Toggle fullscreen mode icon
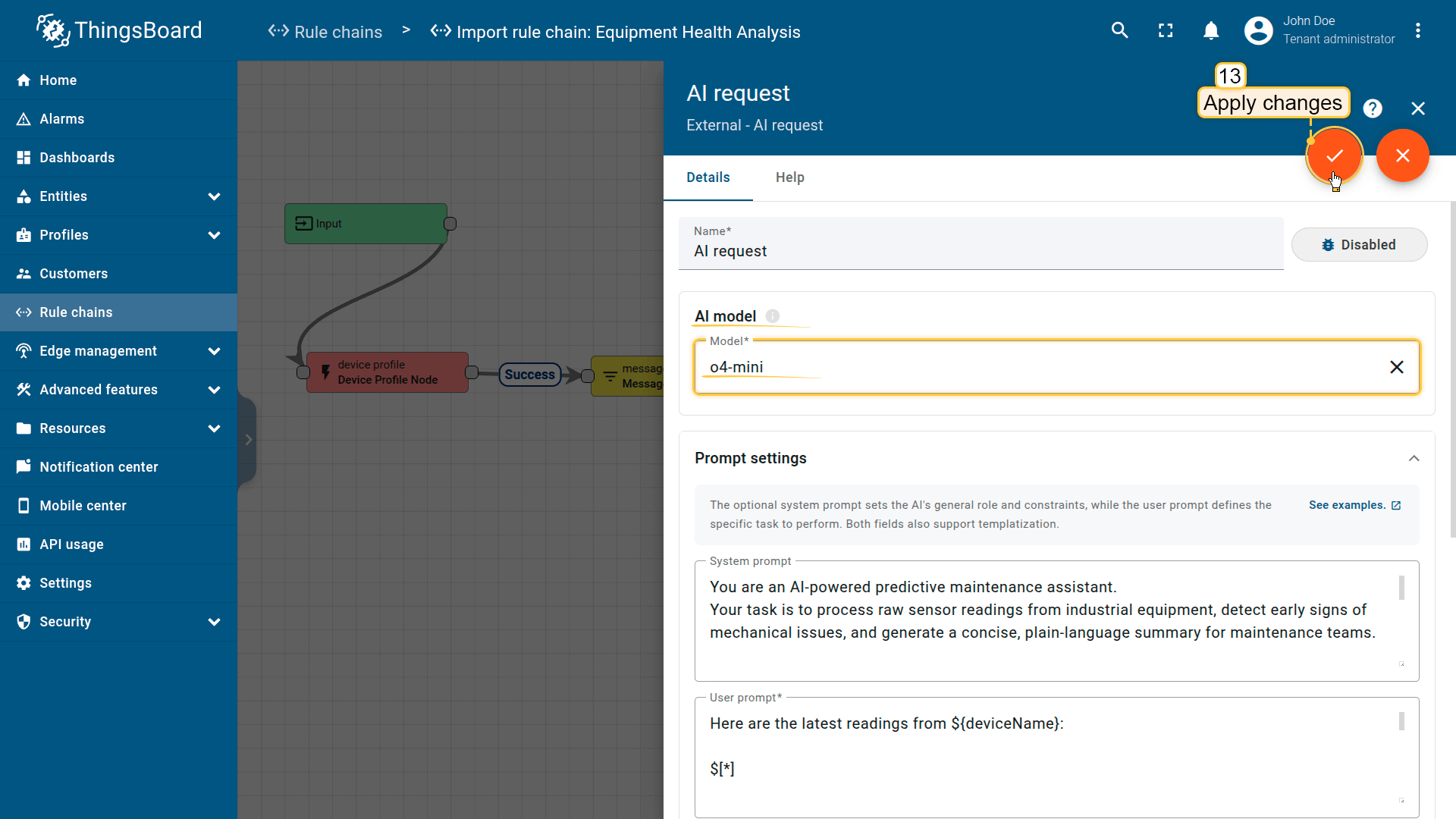This screenshot has width=1456, height=819. click(1166, 30)
